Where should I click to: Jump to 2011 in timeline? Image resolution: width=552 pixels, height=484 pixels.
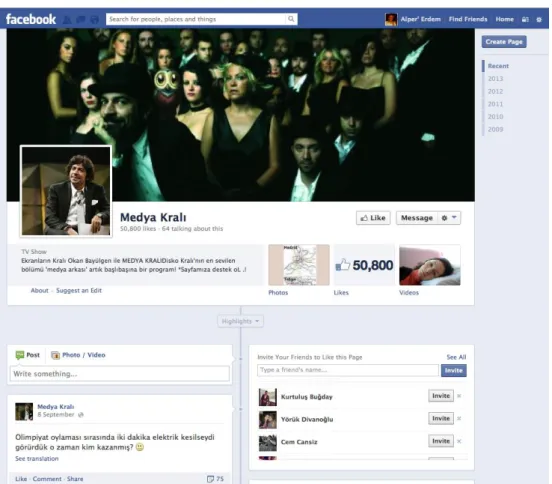pos(495,104)
